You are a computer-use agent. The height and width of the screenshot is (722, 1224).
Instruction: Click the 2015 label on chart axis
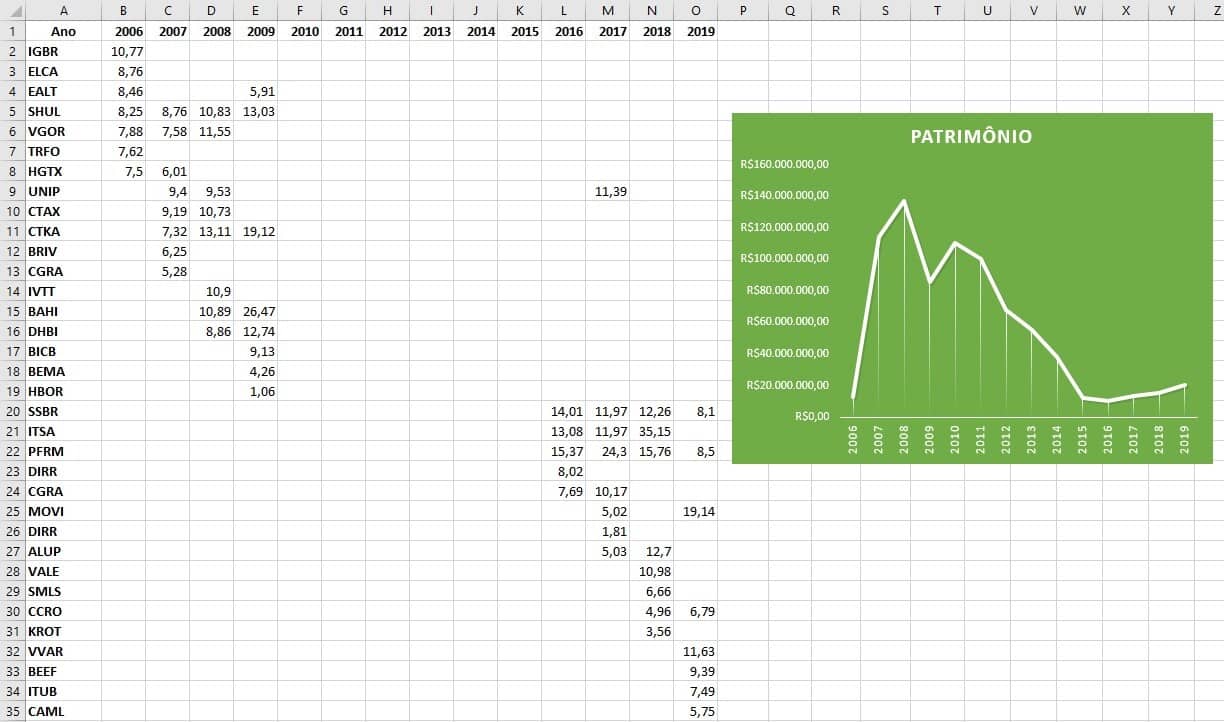(1082, 440)
